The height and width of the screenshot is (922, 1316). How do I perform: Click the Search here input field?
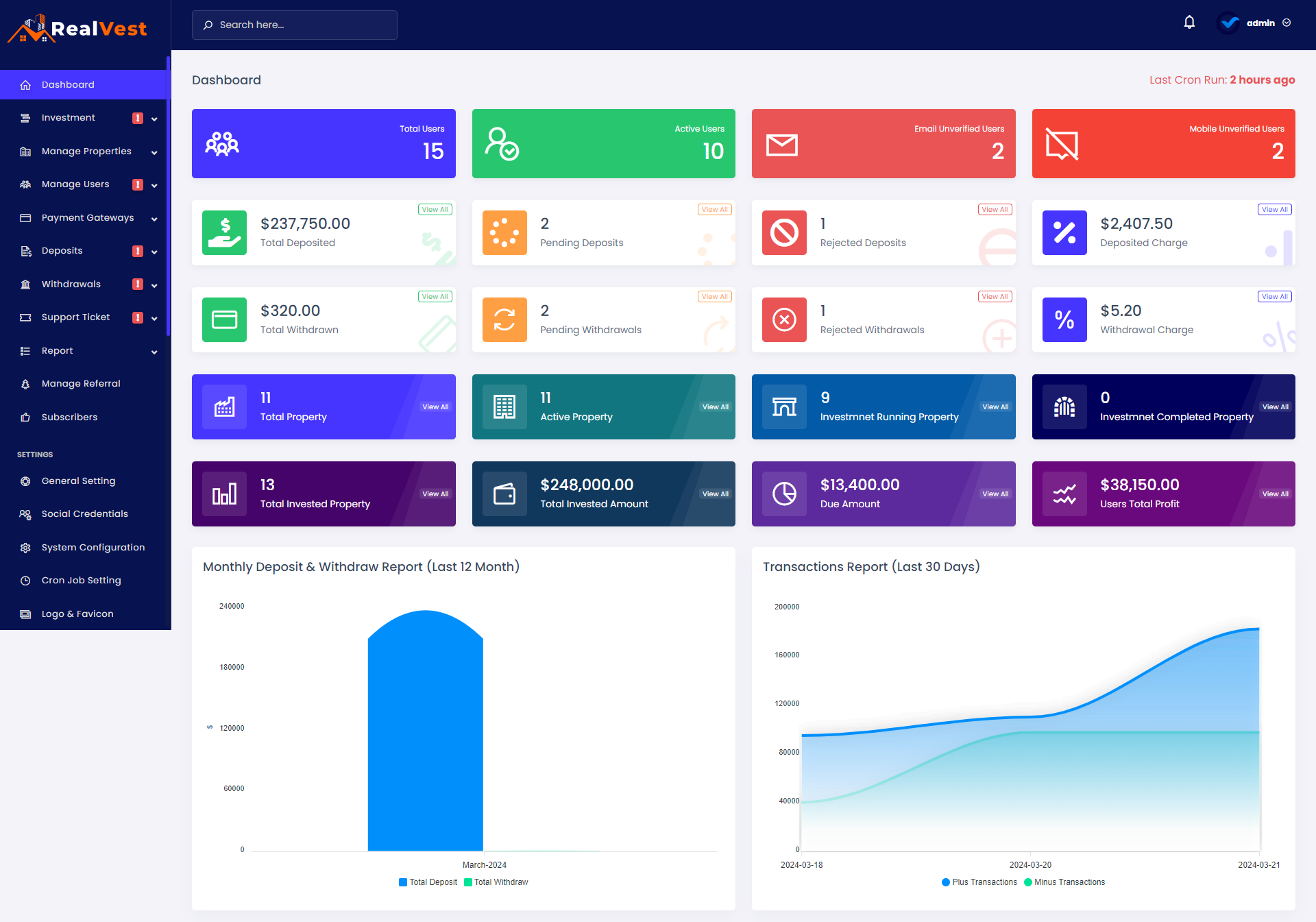295,25
